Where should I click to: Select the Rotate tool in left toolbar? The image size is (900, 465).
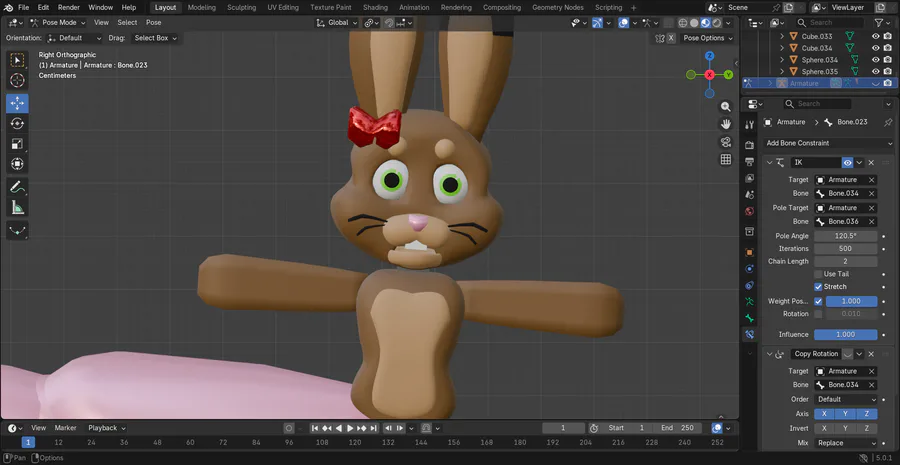[x=17, y=123]
